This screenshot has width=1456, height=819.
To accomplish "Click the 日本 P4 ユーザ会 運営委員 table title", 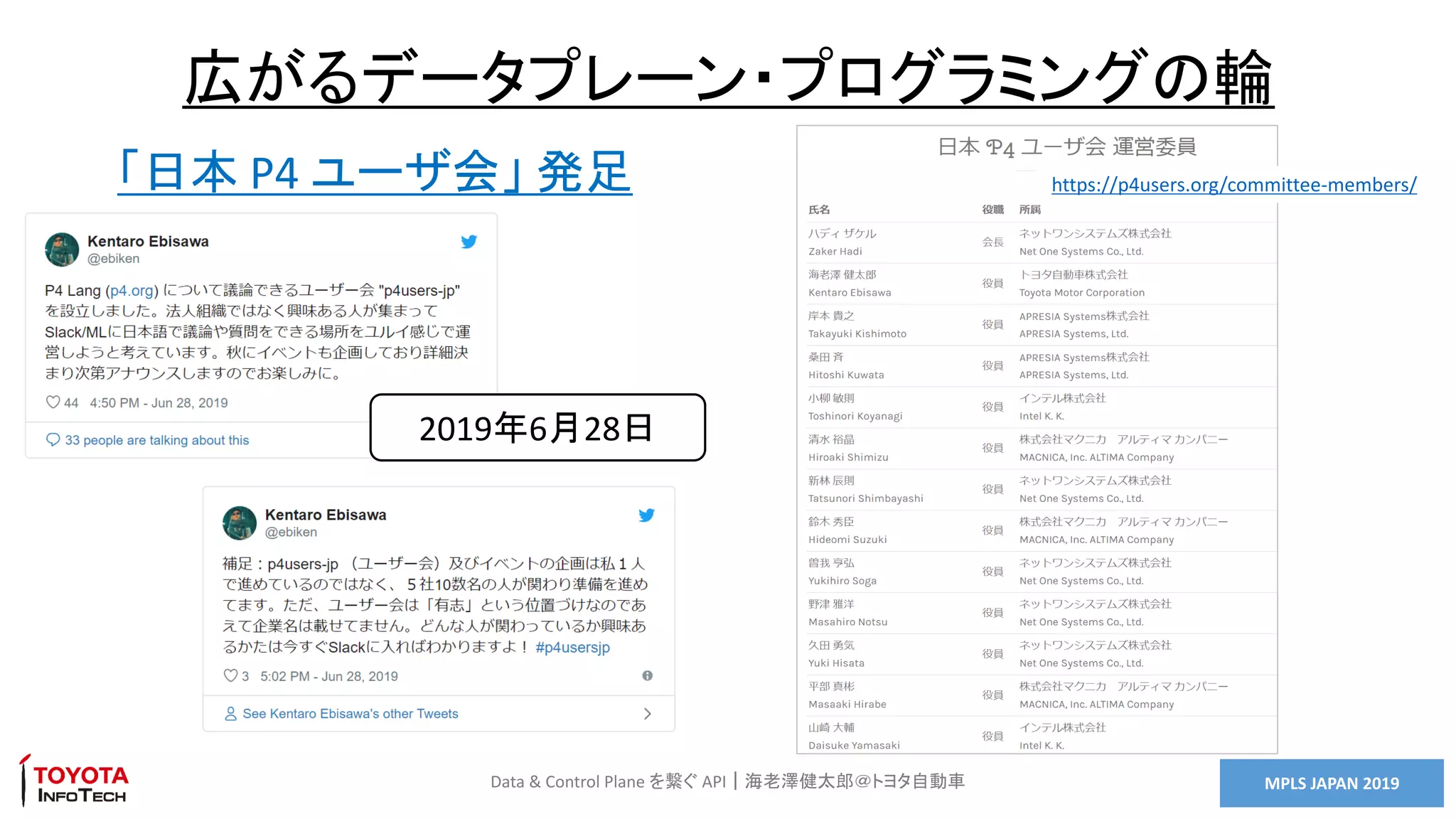I will click(1067, 147).
